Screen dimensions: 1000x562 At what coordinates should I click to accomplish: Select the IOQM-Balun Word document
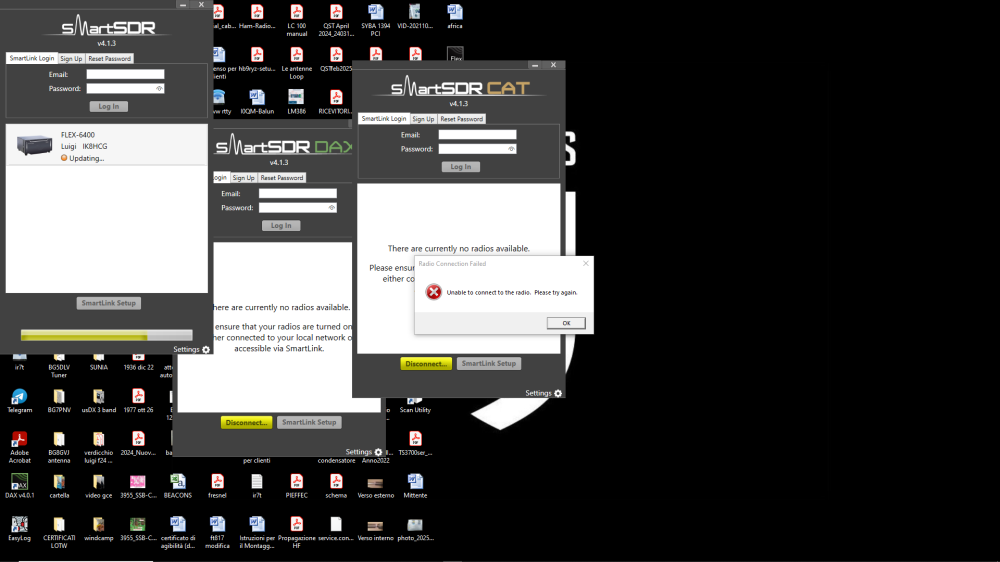click(x=257, y=102)
